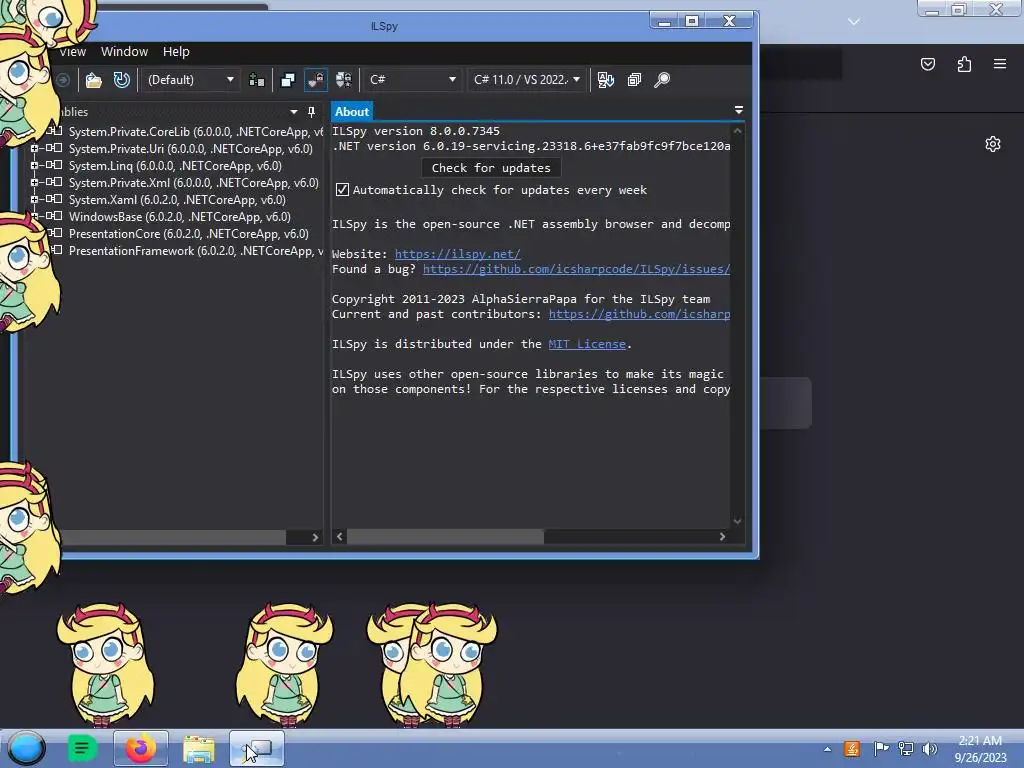Image resolution: width=1024 pixels, height=768 pixels.
Task: Open the (Default) assembly list dropdown
Action: 190,80
